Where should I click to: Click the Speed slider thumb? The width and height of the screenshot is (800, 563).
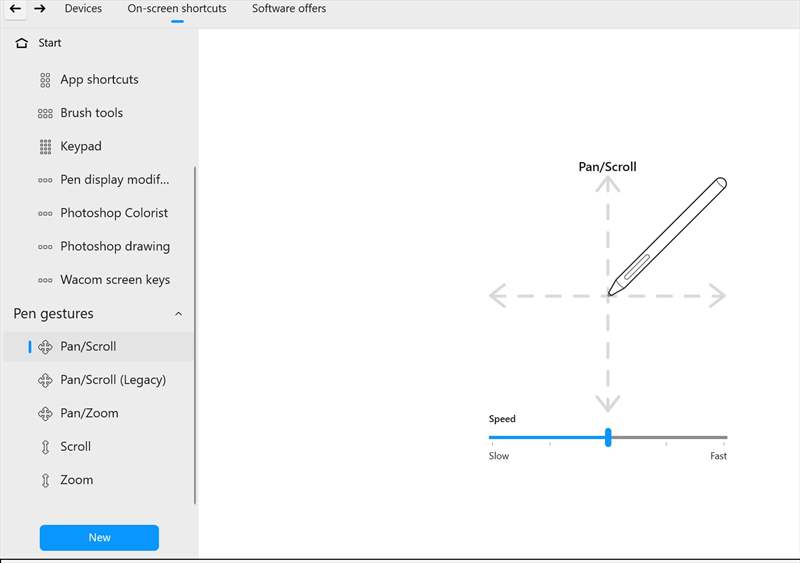(608, 437)
